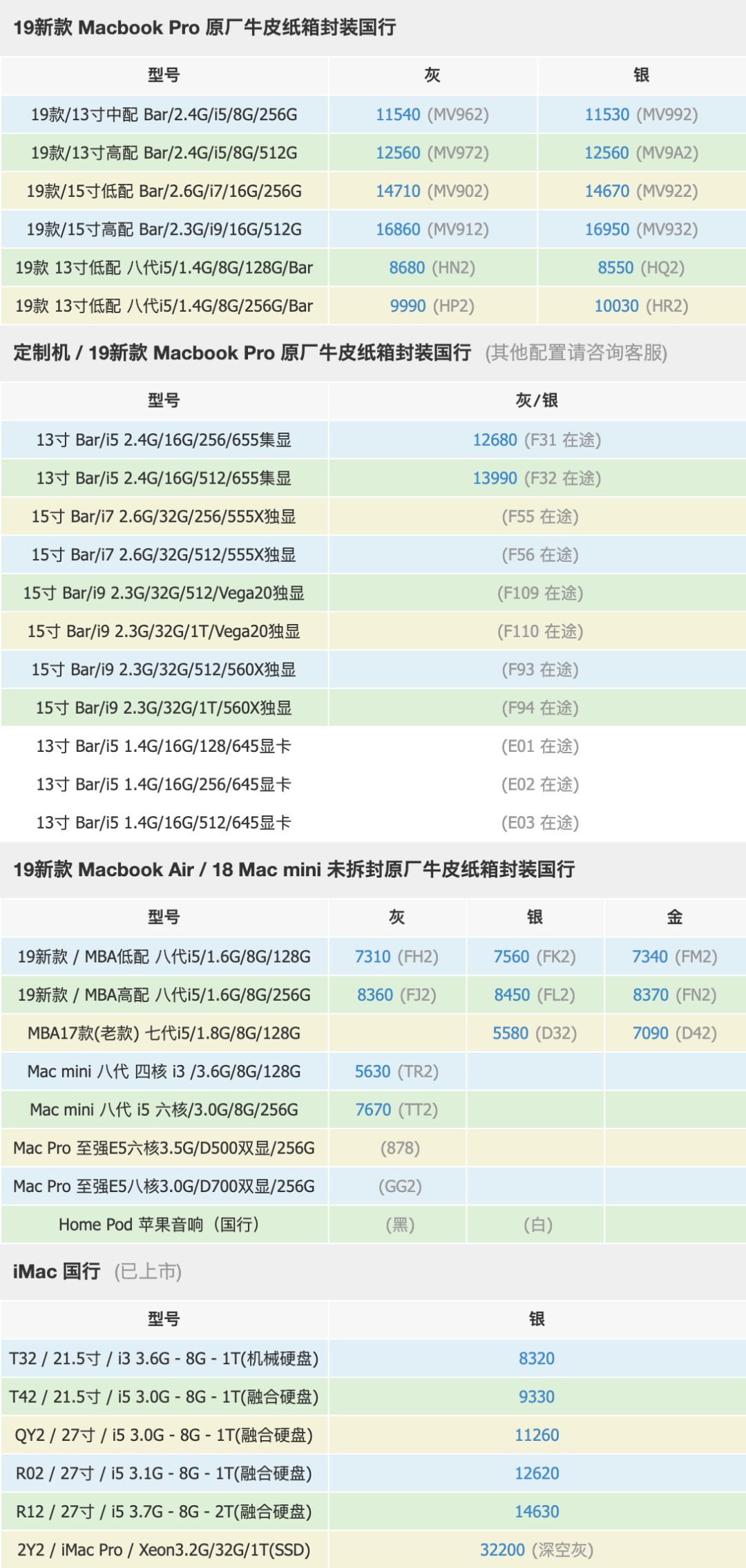Click the custom price 12680 (F31 在途)

click(537, 440)
